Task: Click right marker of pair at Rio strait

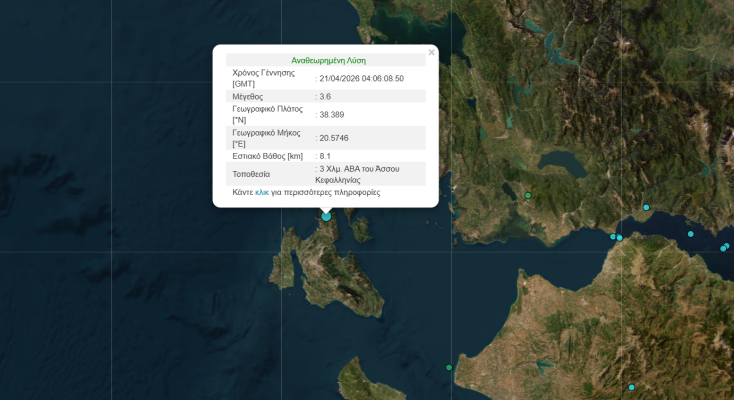Action: tap(620, 238)
